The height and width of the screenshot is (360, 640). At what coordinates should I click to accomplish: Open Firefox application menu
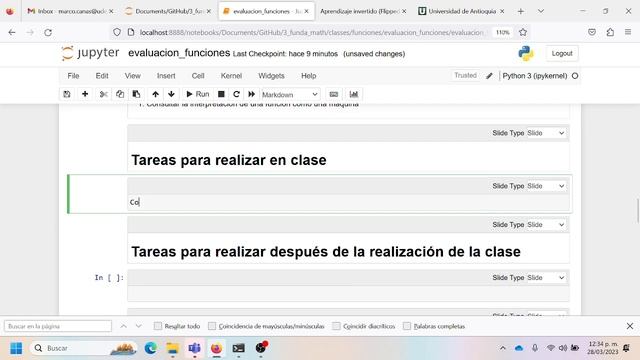(628, 32)
